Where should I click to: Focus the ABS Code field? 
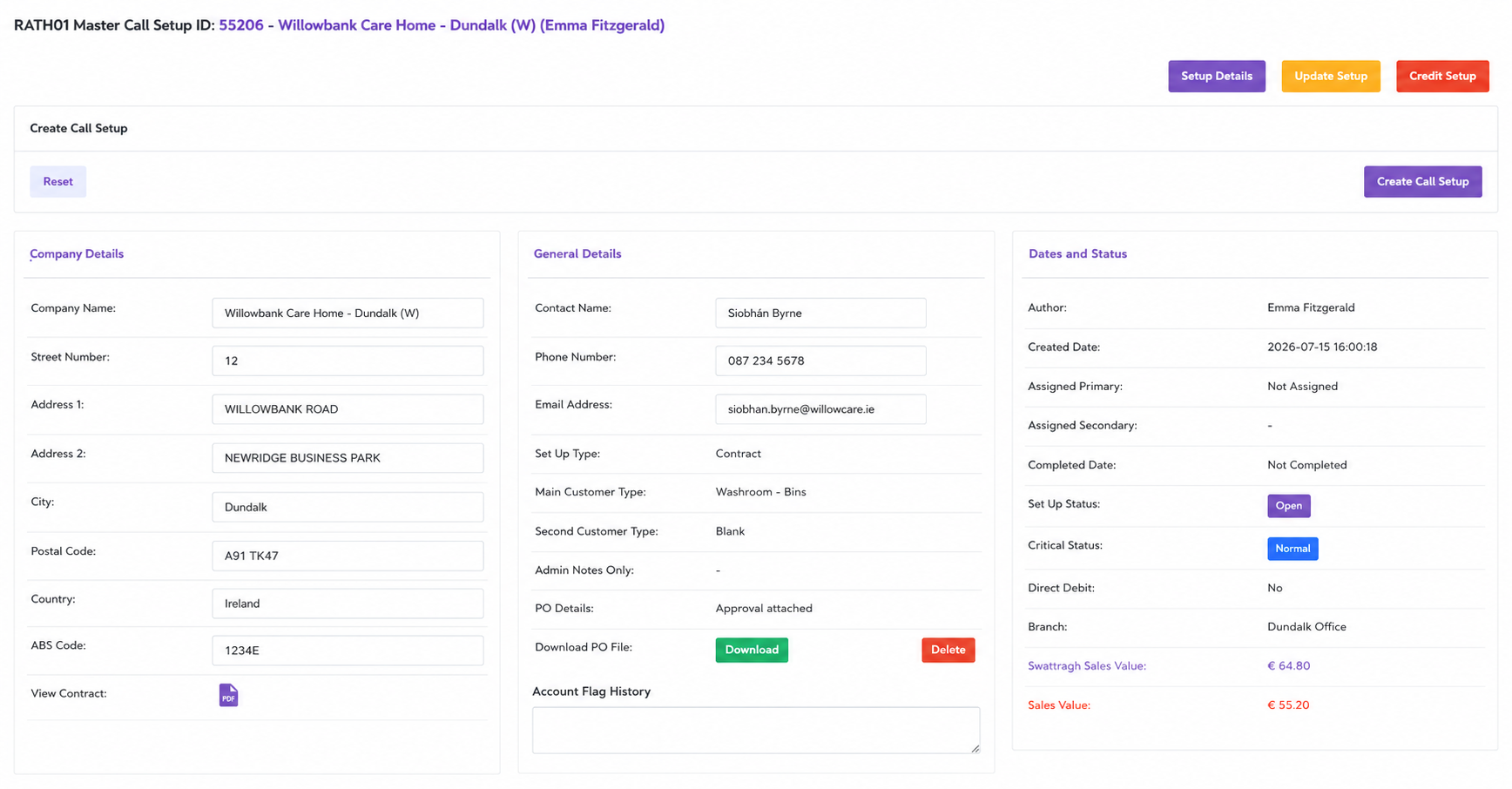point(348,651)
